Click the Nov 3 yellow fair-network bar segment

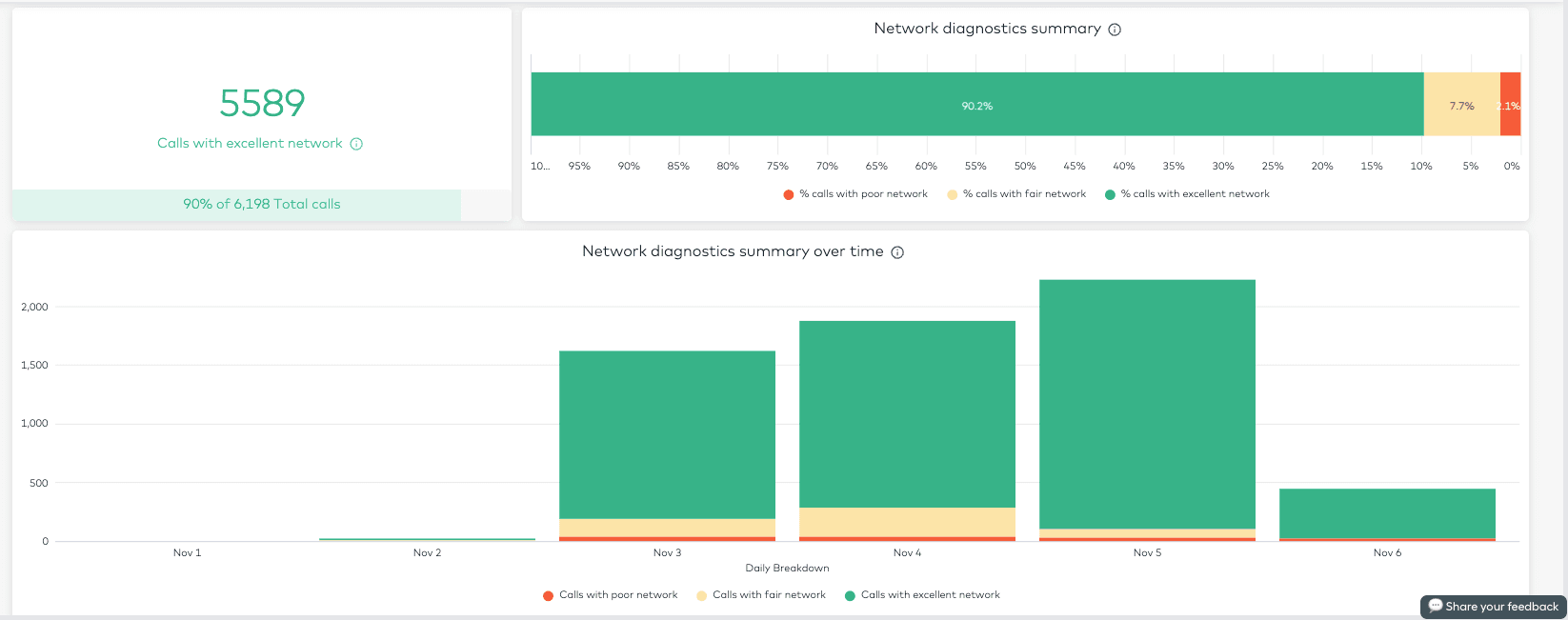click(x=667, y=528)
